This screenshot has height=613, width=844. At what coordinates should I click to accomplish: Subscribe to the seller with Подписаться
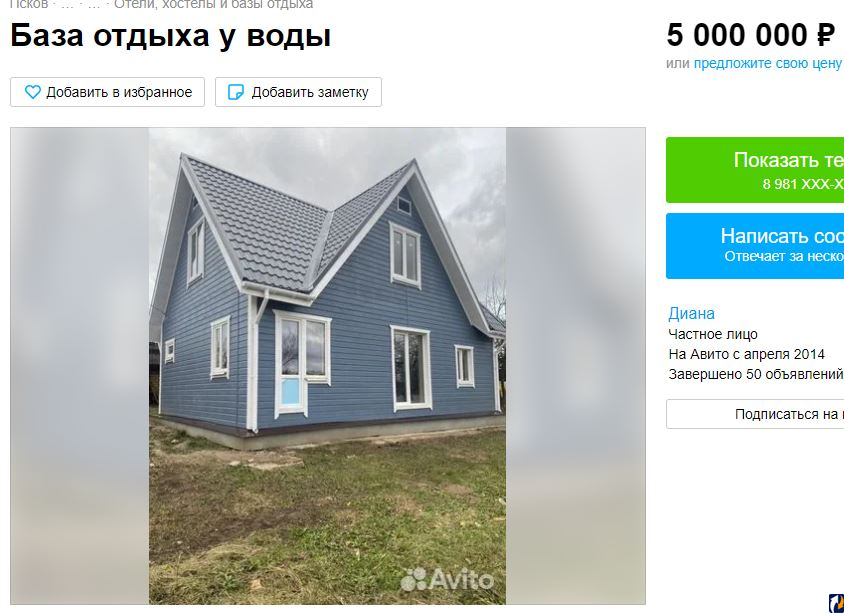coord(755,414)
